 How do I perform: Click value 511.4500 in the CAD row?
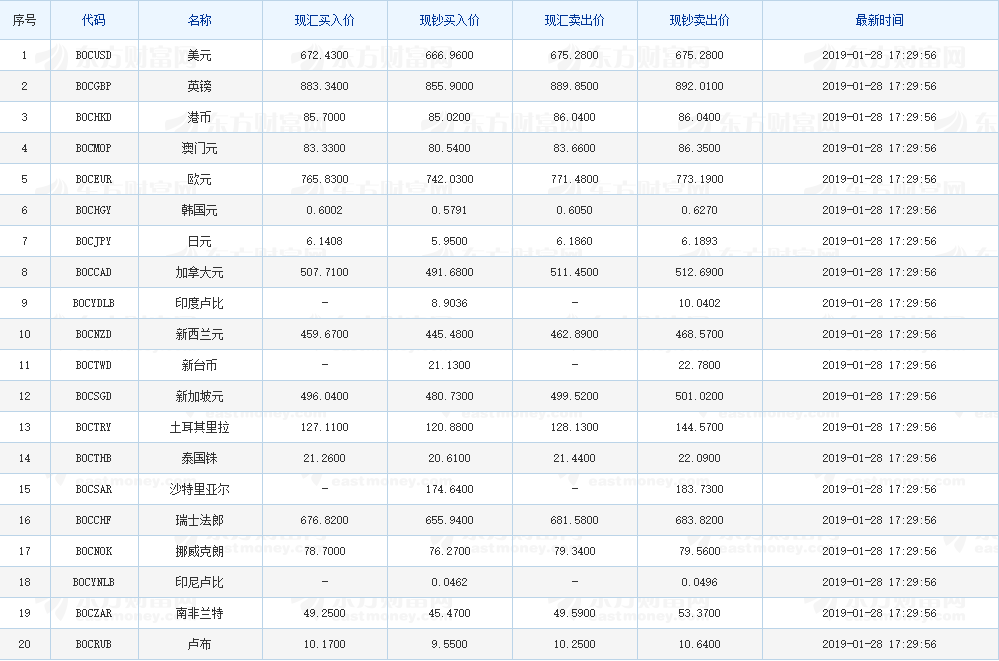tap(574, 272)
